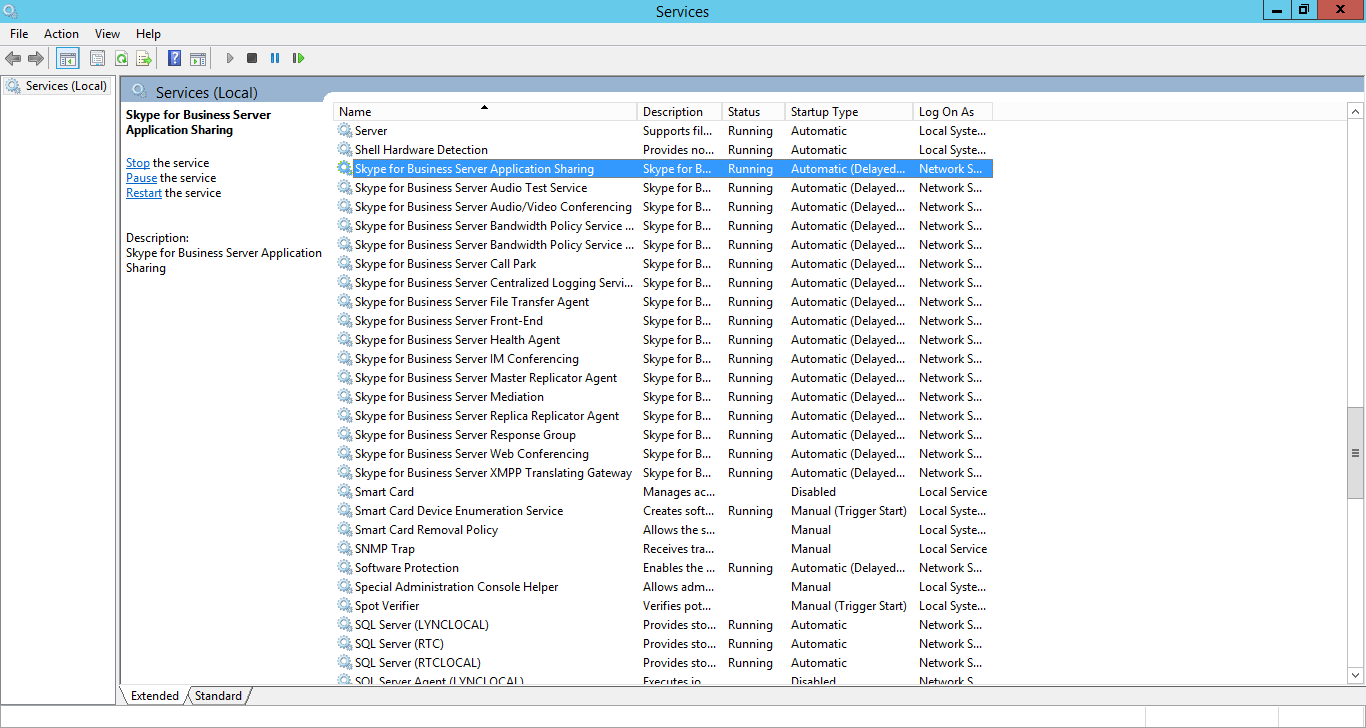The width and height of the screenshot is (1366, 728).
Task: Click the scrollbar up arrow
Action: (1355, 111)
